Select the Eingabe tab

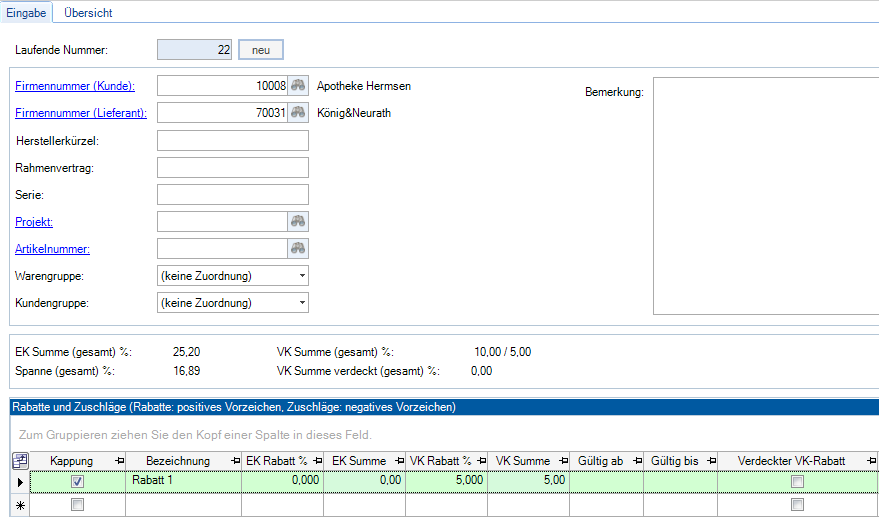click(26, 13)
